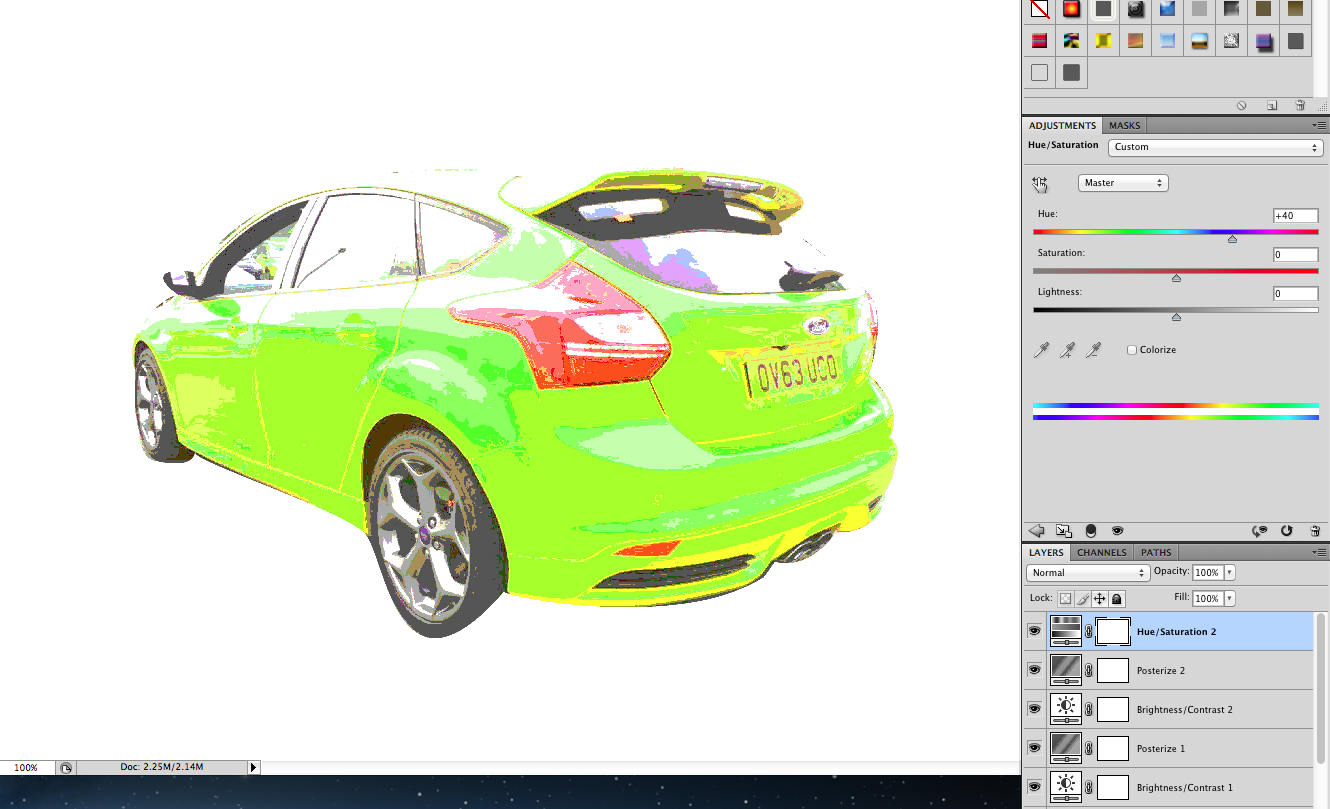The width and height of the screenshot is (1330, 809).
Task: Open the blend mode dropdown set to Normal
Action: (x=1087, y=572)
